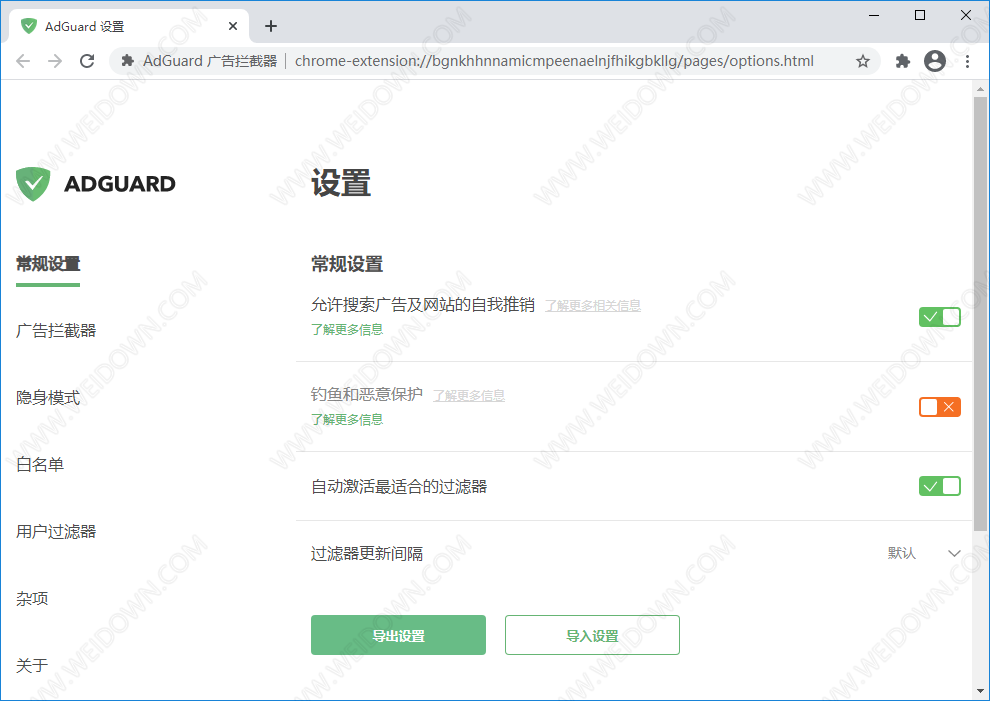Open 隐身模式 section
Viewport: 990px width, 701px height.
pyautogui.click(x=48, y=397)
